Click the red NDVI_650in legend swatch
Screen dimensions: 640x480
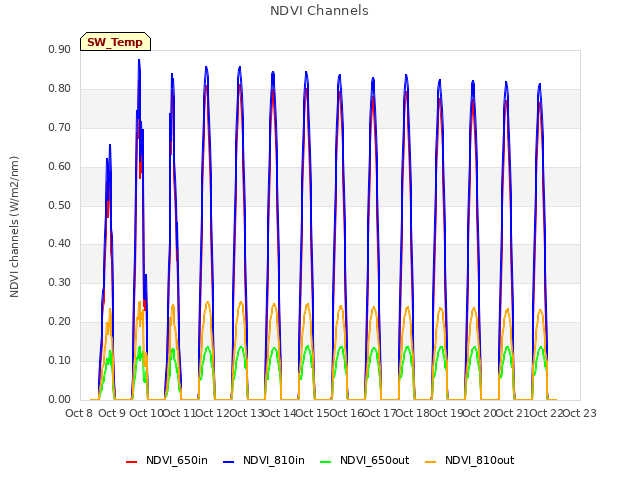[131, 462]
